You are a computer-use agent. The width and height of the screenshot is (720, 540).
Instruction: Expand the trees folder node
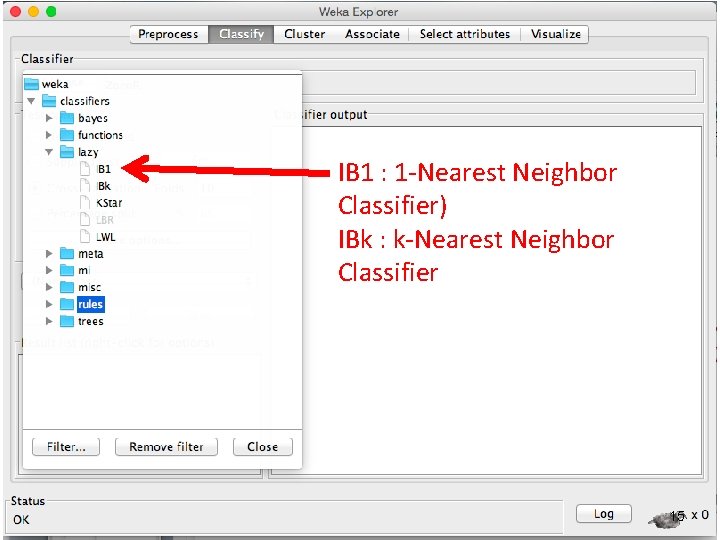coord(49,321)
